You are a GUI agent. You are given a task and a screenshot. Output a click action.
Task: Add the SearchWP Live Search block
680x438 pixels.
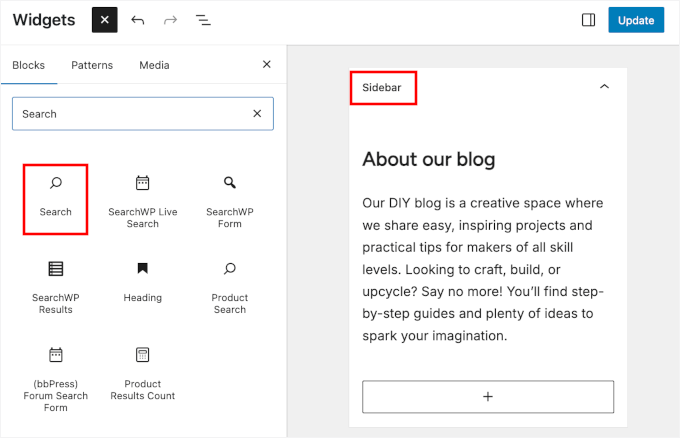coord(142,198)
